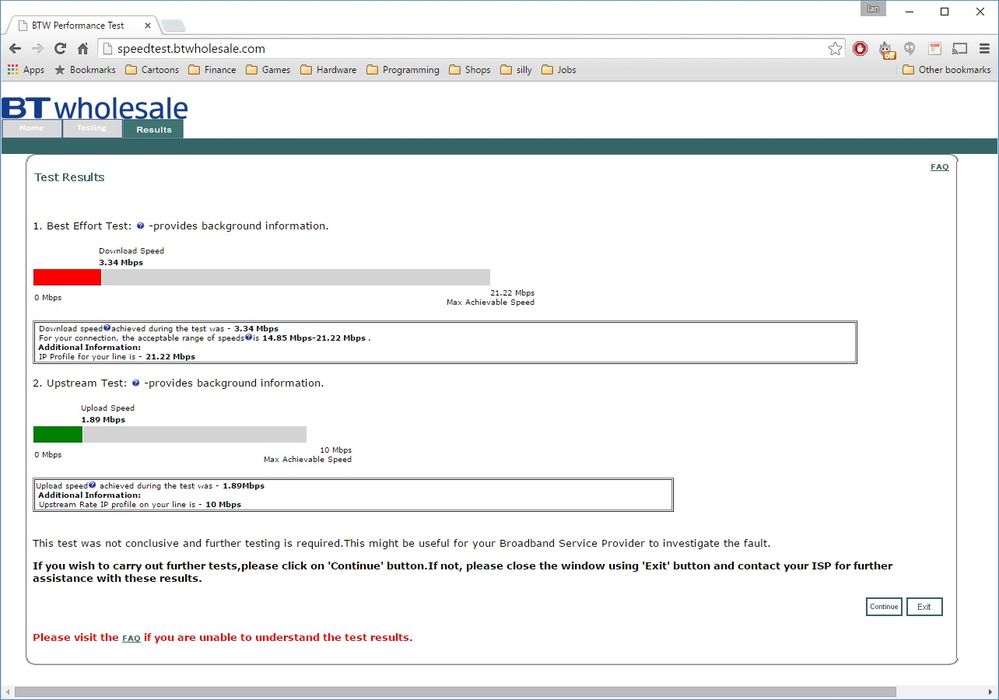Viewport: 999px width, 700px height.
Task: Click help icon after 'Upload speed'
Action: click(x=92, y=485)
